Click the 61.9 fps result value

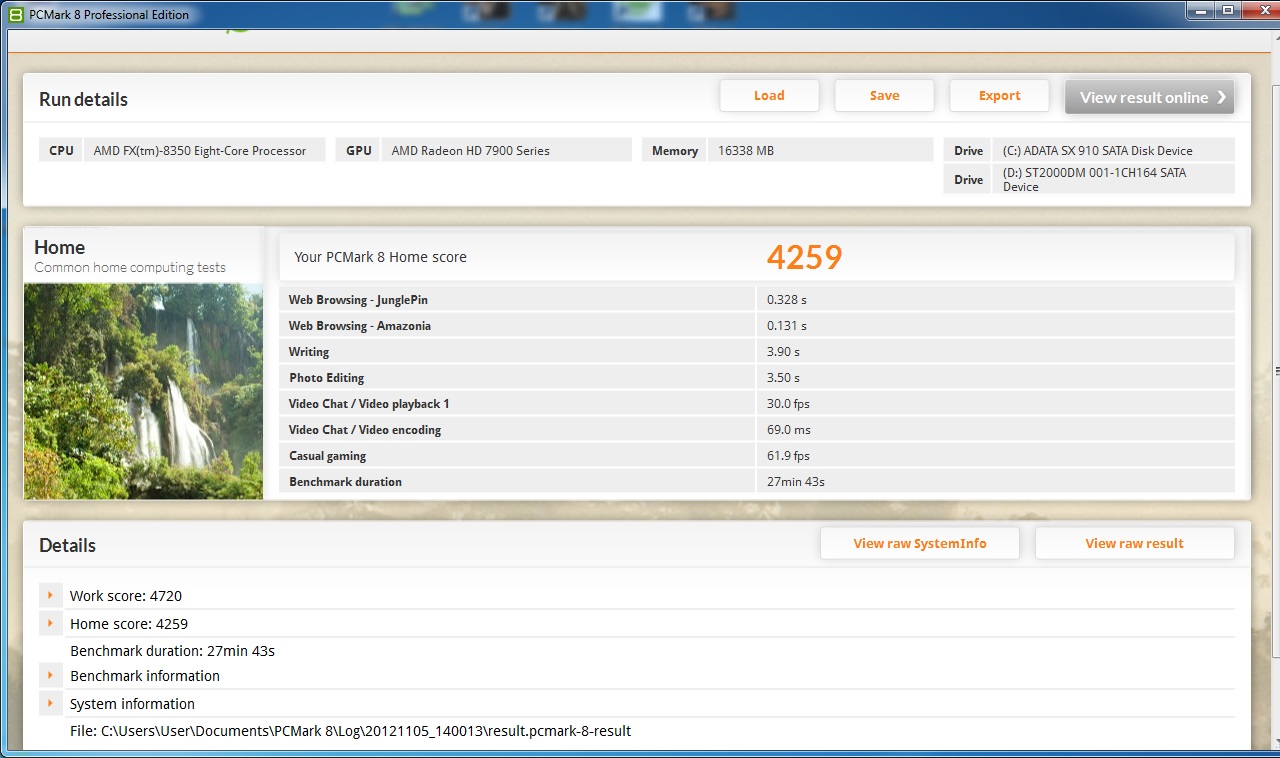click(x=788, y=456)
